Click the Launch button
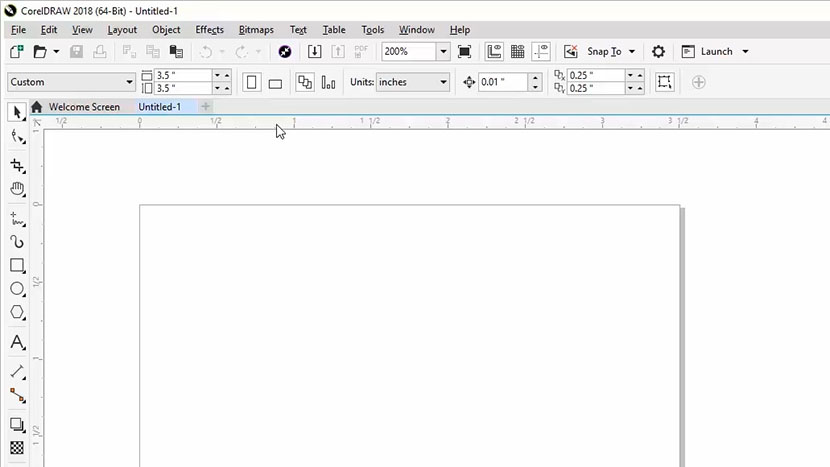This screenshot has height=467, width=830. point(716,52)
